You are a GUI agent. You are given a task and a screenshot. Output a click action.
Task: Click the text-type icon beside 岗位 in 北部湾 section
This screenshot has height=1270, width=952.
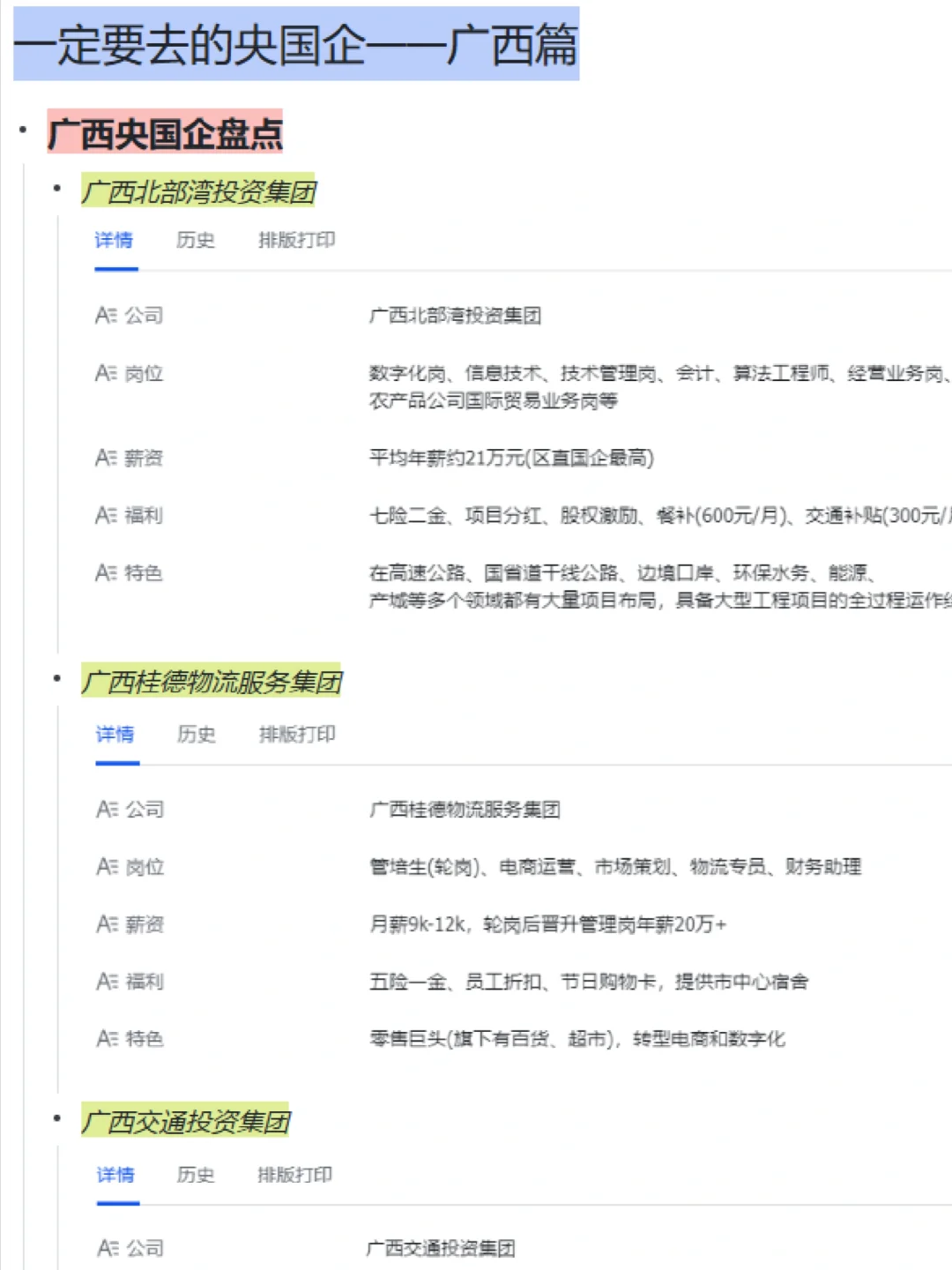pyautogui.click(x=106, y=373)
